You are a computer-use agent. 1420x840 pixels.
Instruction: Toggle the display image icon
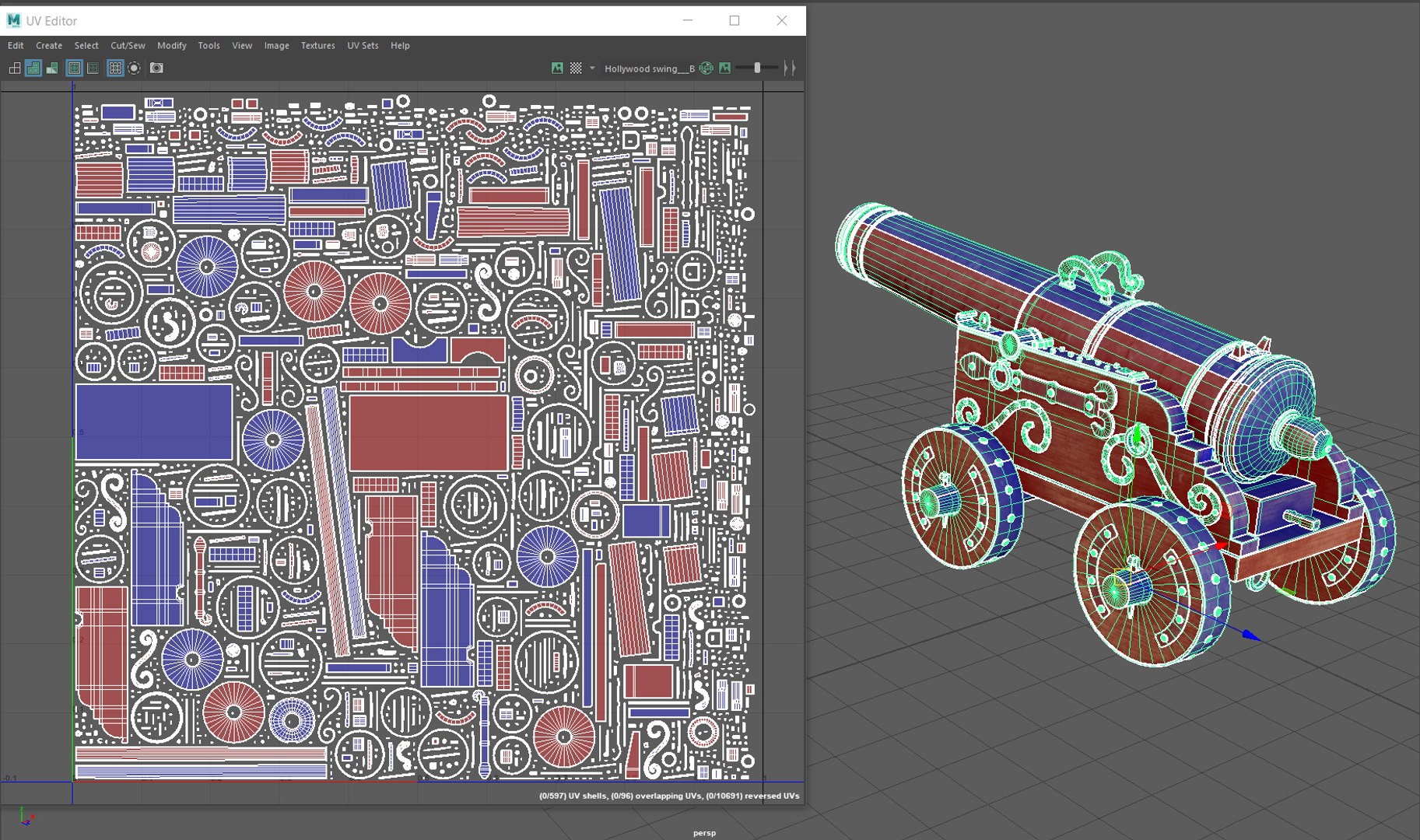[557, 68]
